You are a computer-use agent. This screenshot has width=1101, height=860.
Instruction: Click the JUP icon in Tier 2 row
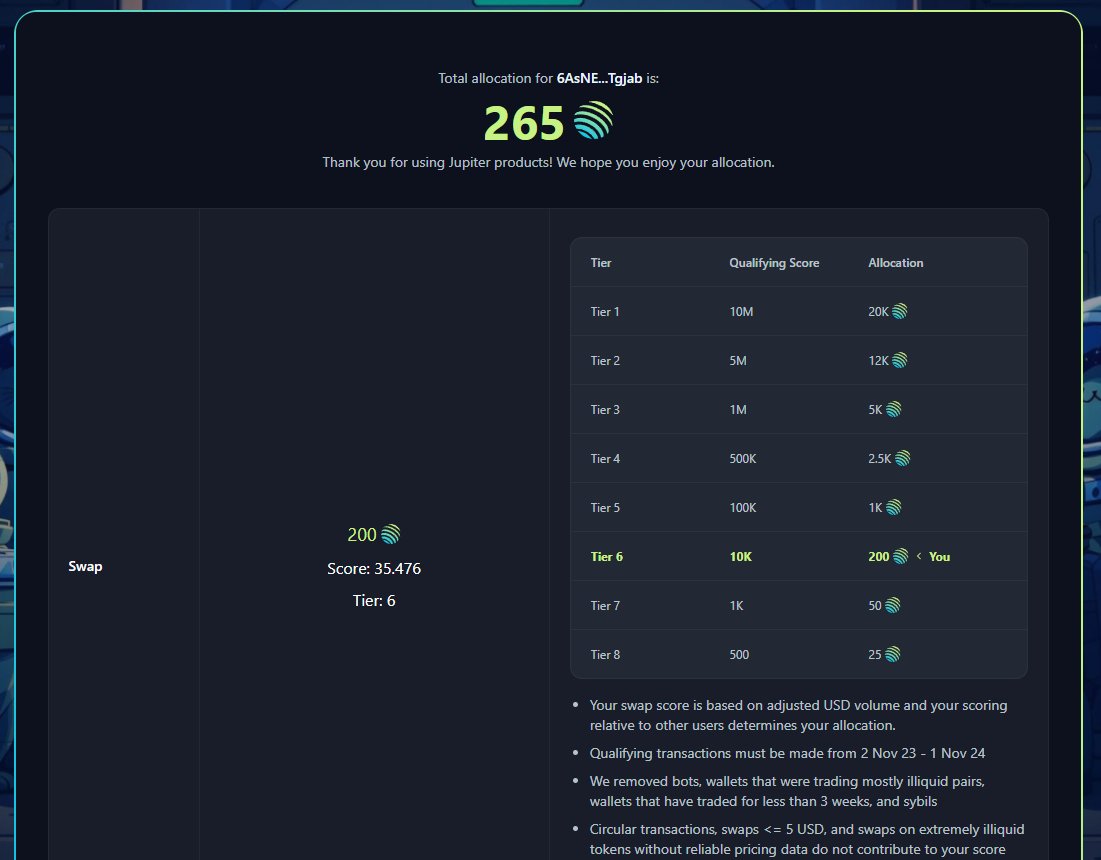(899, 360)
